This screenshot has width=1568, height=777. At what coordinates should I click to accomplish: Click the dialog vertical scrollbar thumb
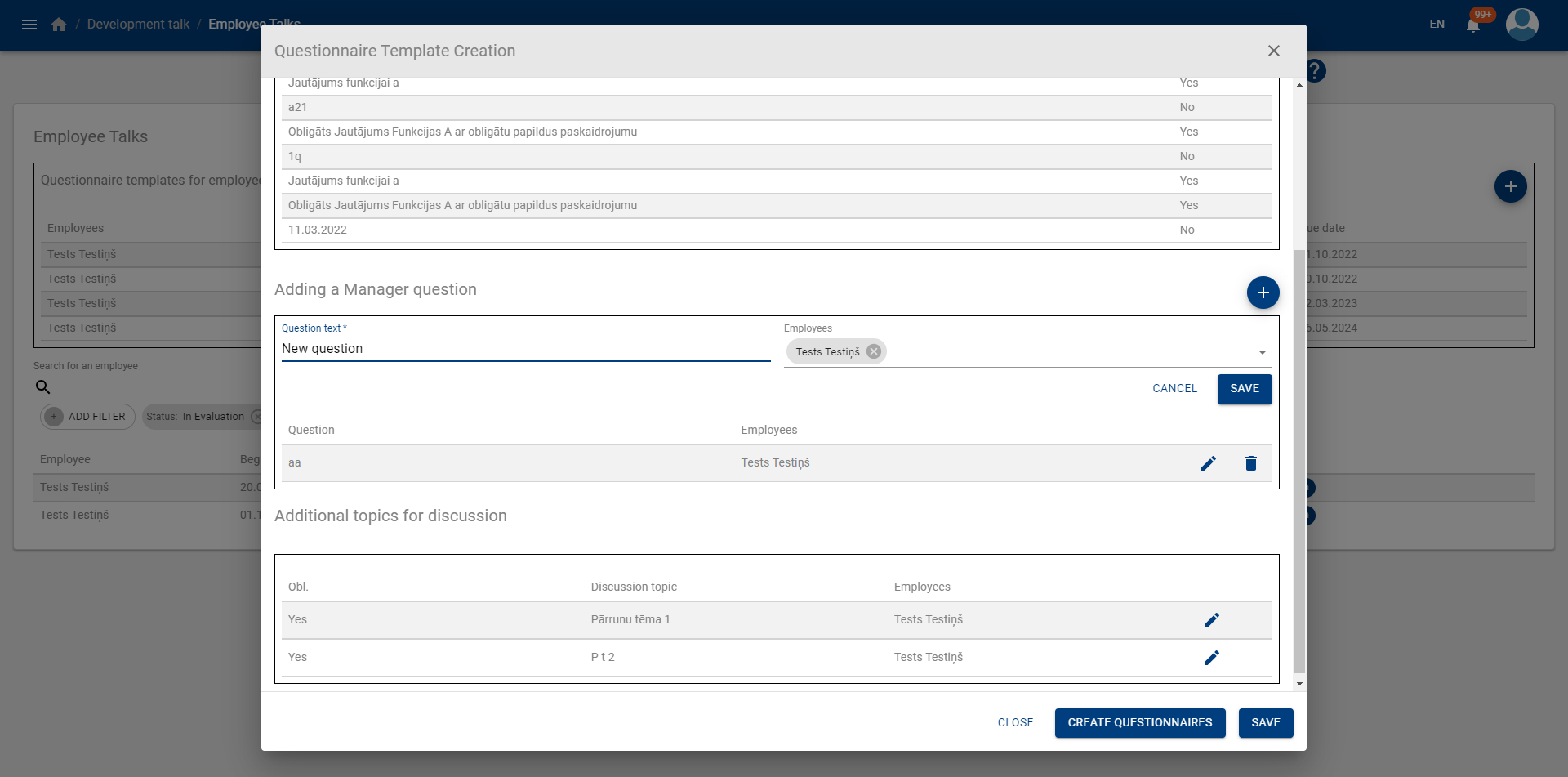coord(1299,462)
